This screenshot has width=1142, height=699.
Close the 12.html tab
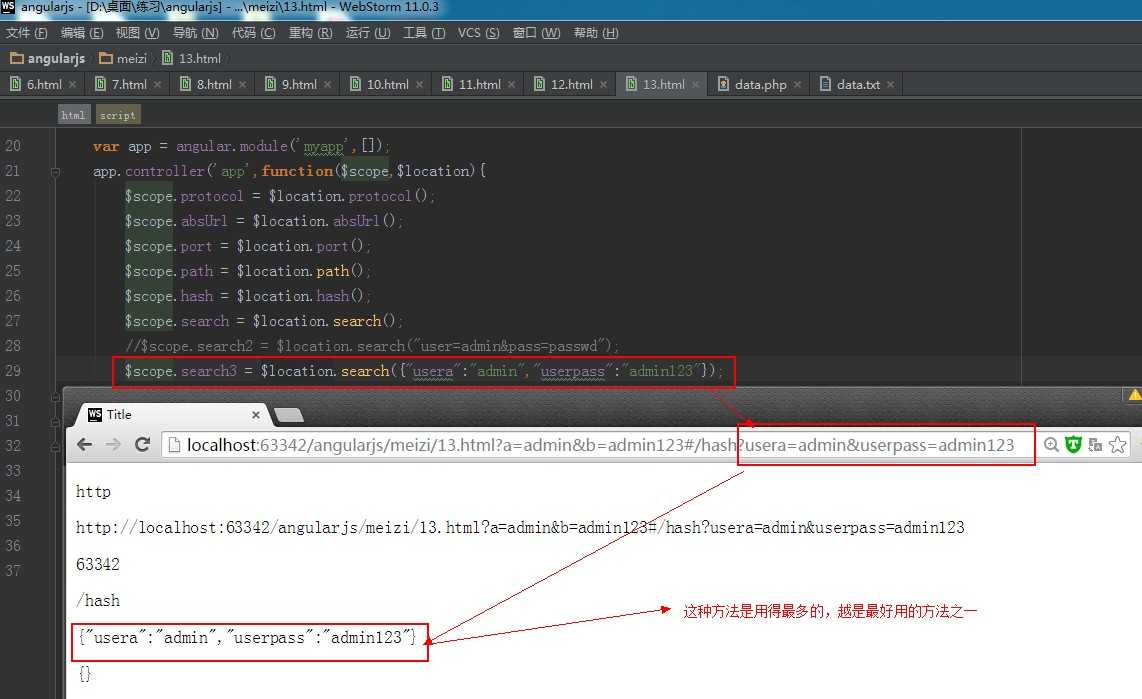point(603,84)
